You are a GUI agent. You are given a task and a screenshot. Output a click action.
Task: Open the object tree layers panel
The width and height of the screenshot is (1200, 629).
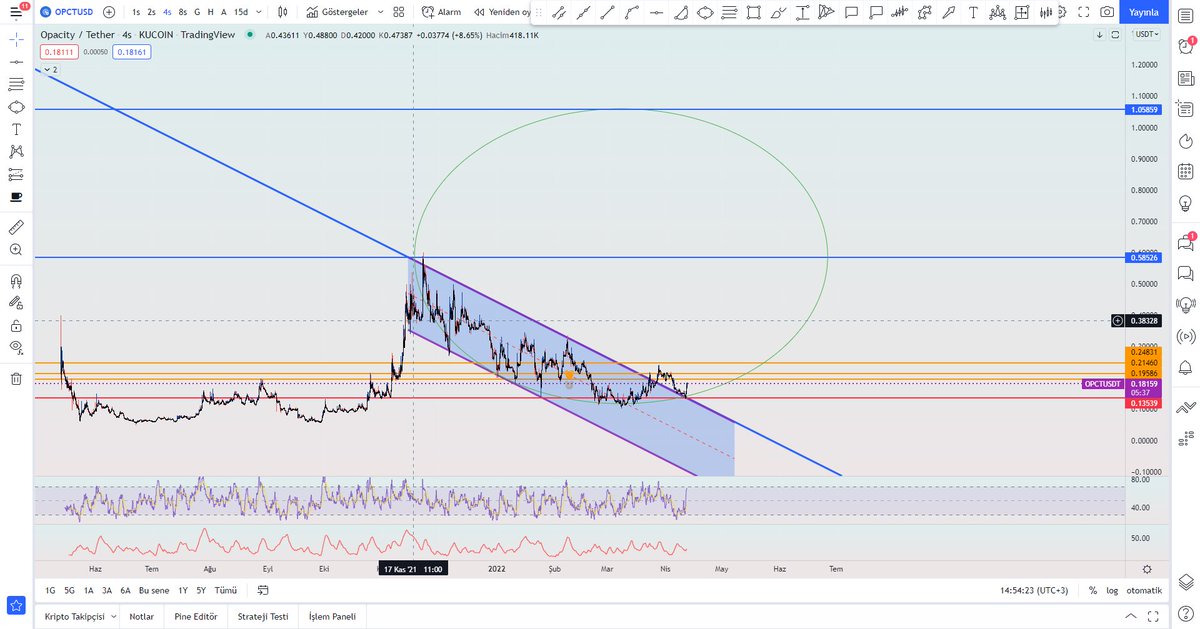click(x=1185, y=583)
